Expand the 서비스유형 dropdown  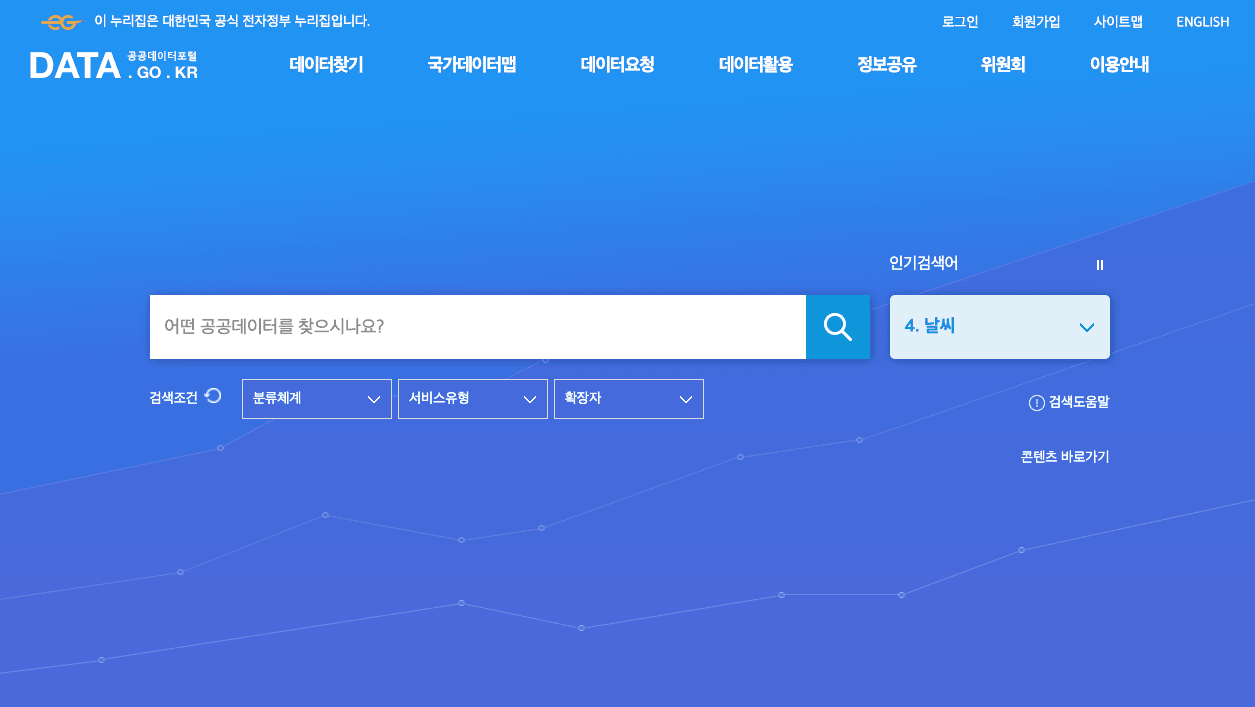(473, 399)
